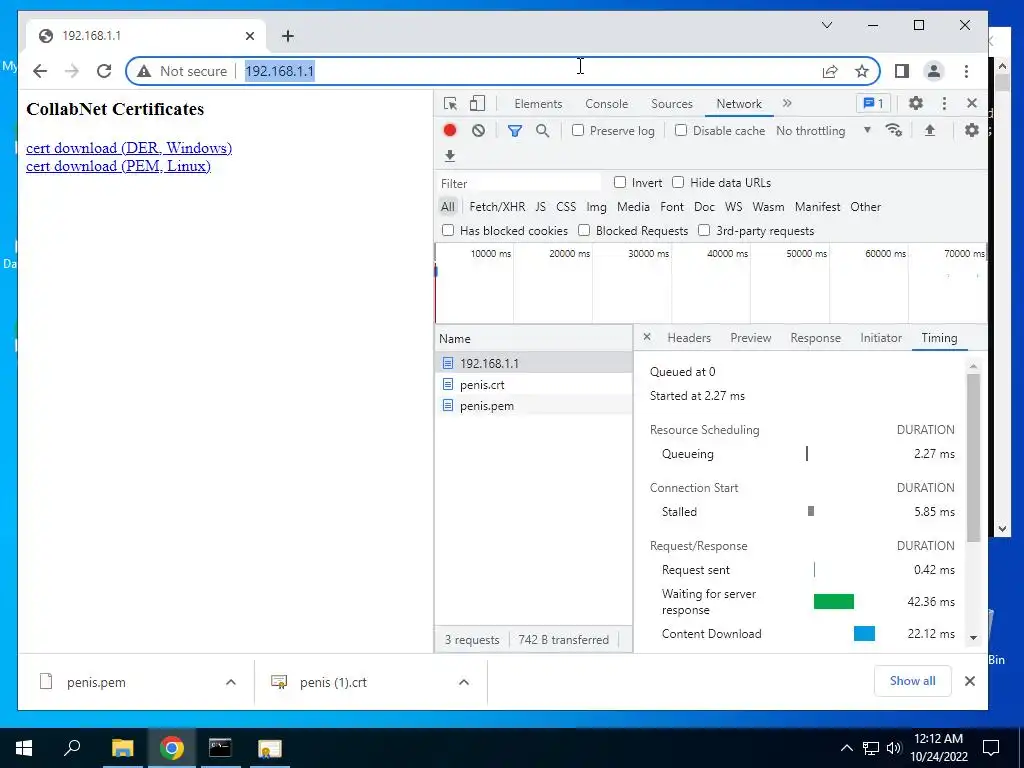
Task: Close the DevTools panel
Action: pyautogui.click(x=972, y=103)
